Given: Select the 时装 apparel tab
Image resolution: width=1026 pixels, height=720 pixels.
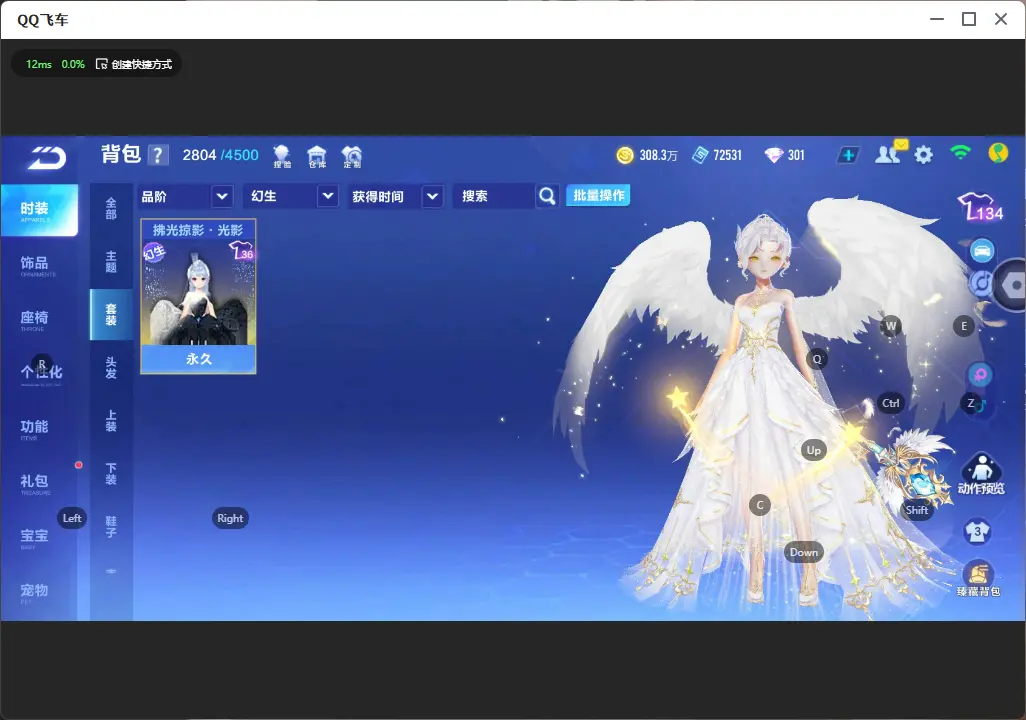Looking at the screenshot, I should 39,210.
